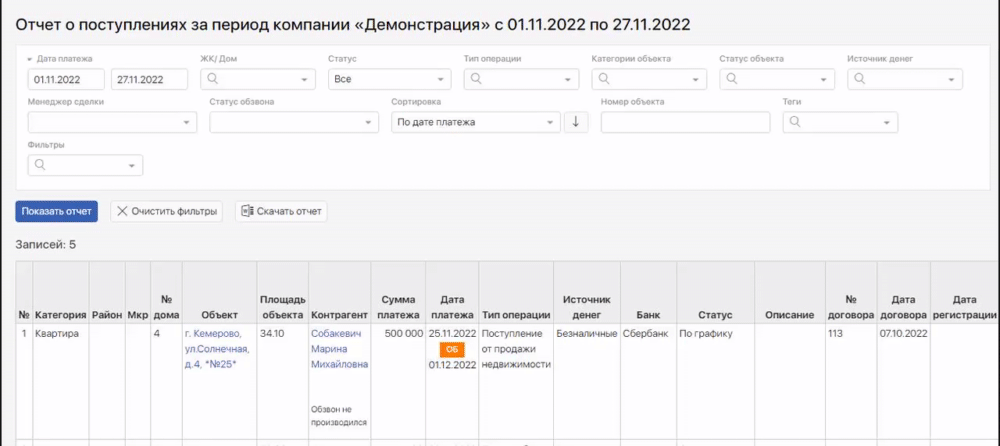
Task: Expand the Статус обзвона dropdown
Action: point(295,122)
